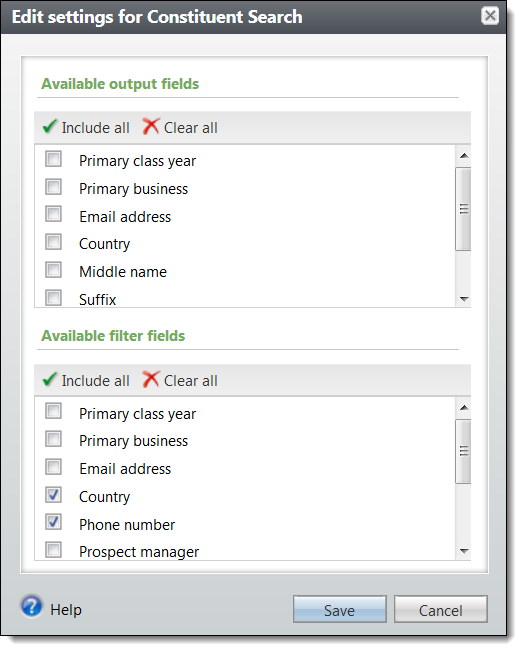
Task: Check Primary business in filter fields
Action: click(54, 439)
